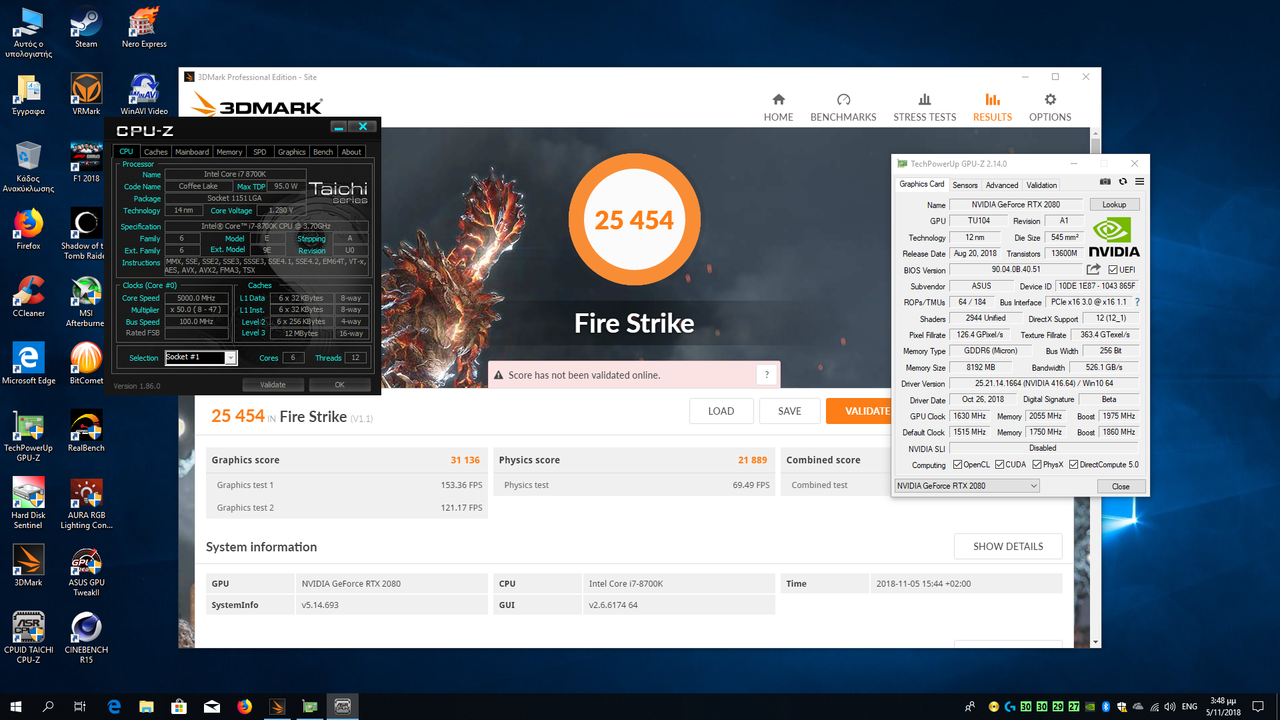Click the SHOW DETAILS button
The image size is (1280, 720).
click(x=1008, y=546)
